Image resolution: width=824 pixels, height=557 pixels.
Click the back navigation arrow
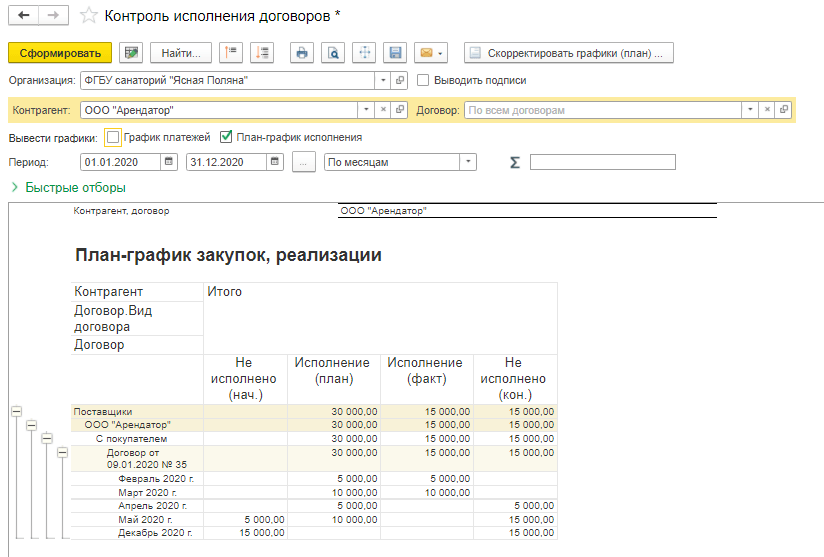tap(24, 16)
